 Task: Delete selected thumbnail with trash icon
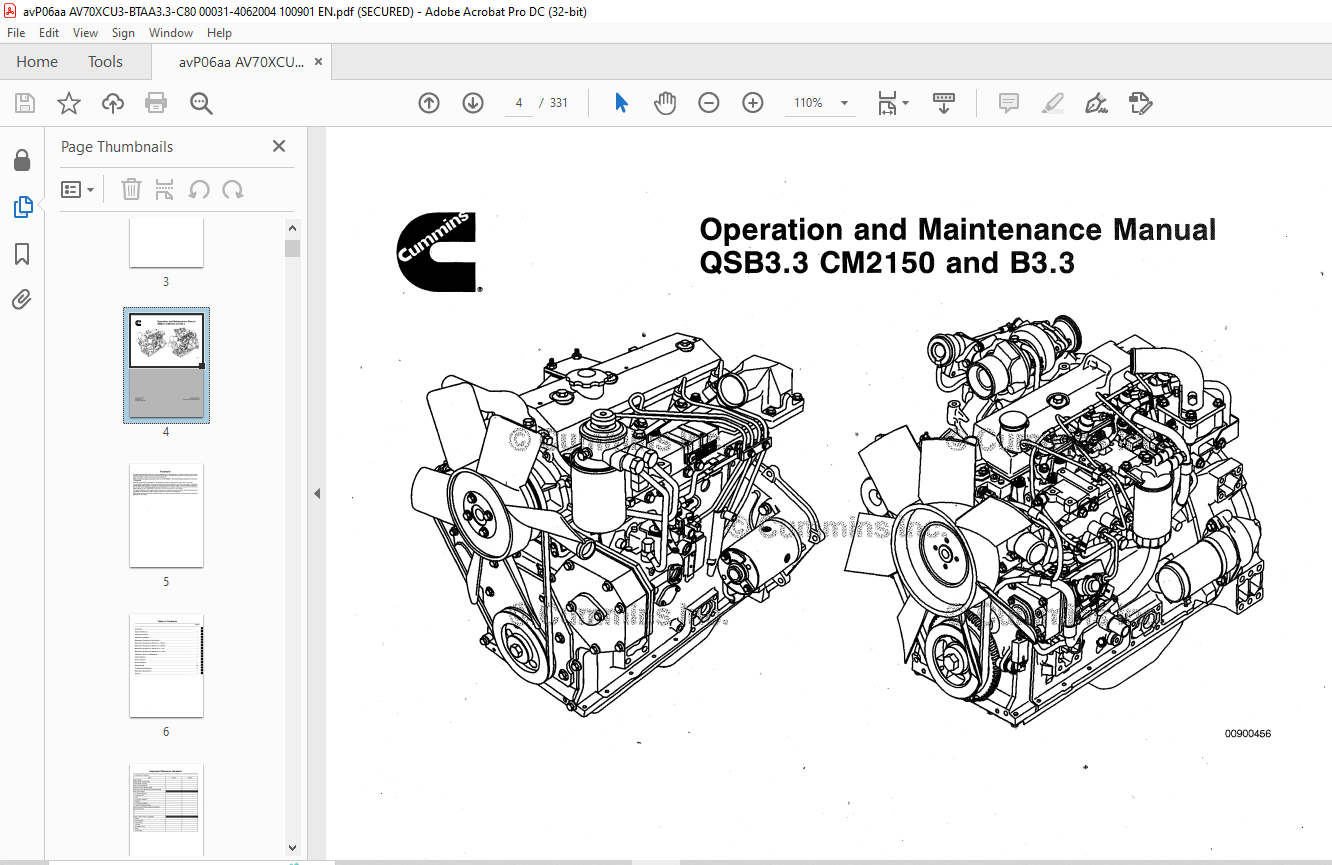pyautogui.click(x=131, y=189)
